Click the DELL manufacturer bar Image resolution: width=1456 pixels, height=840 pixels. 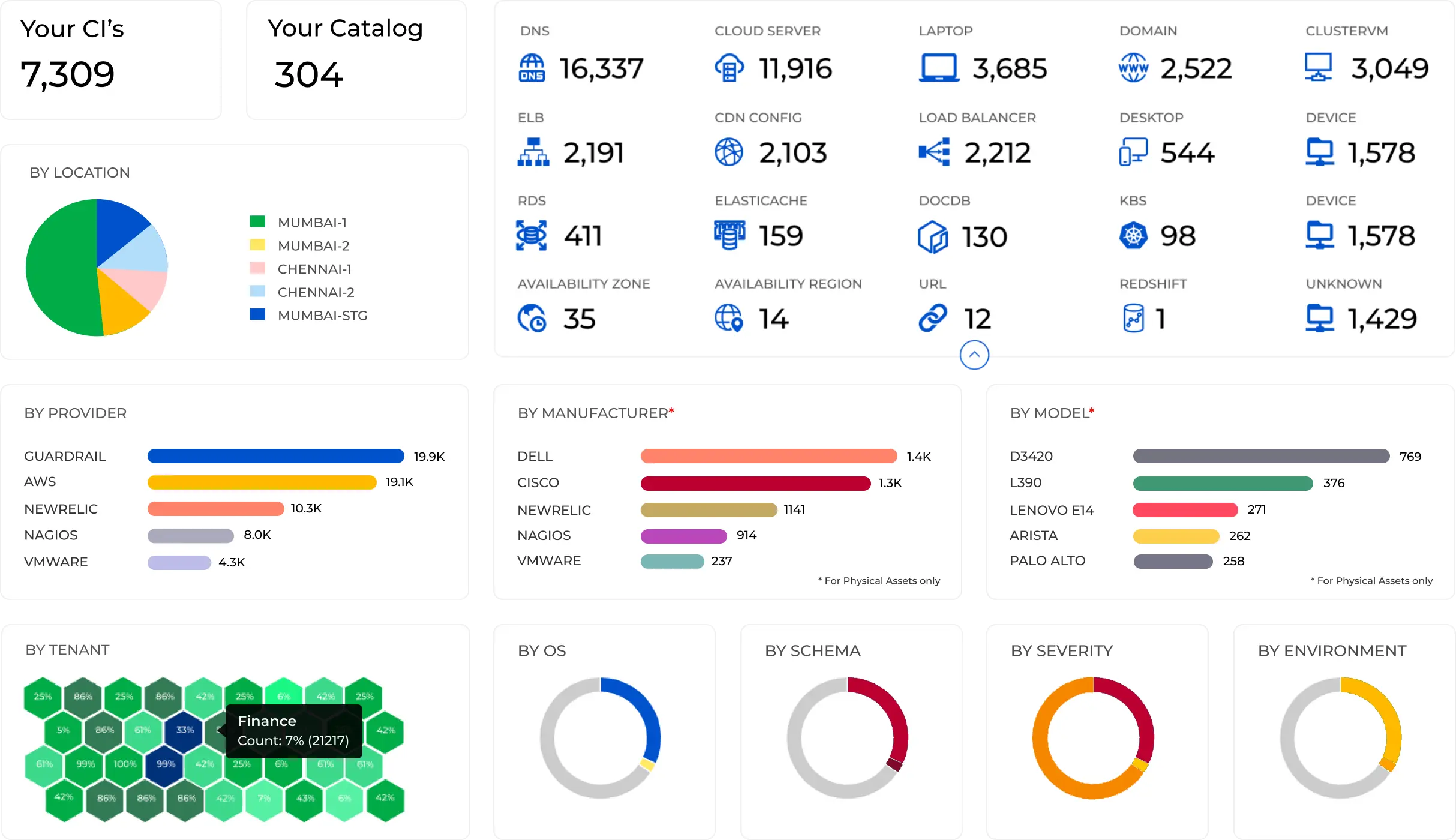click(x=769, y=456)
